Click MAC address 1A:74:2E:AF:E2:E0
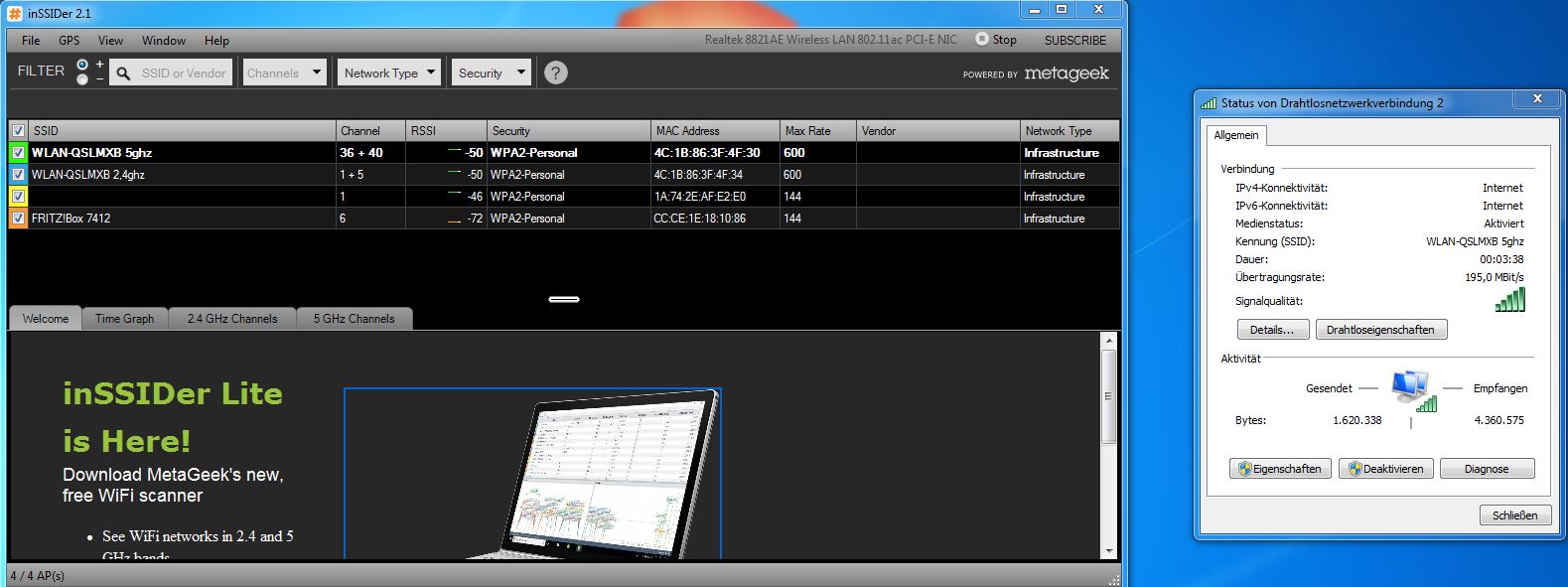 (699, 197)
